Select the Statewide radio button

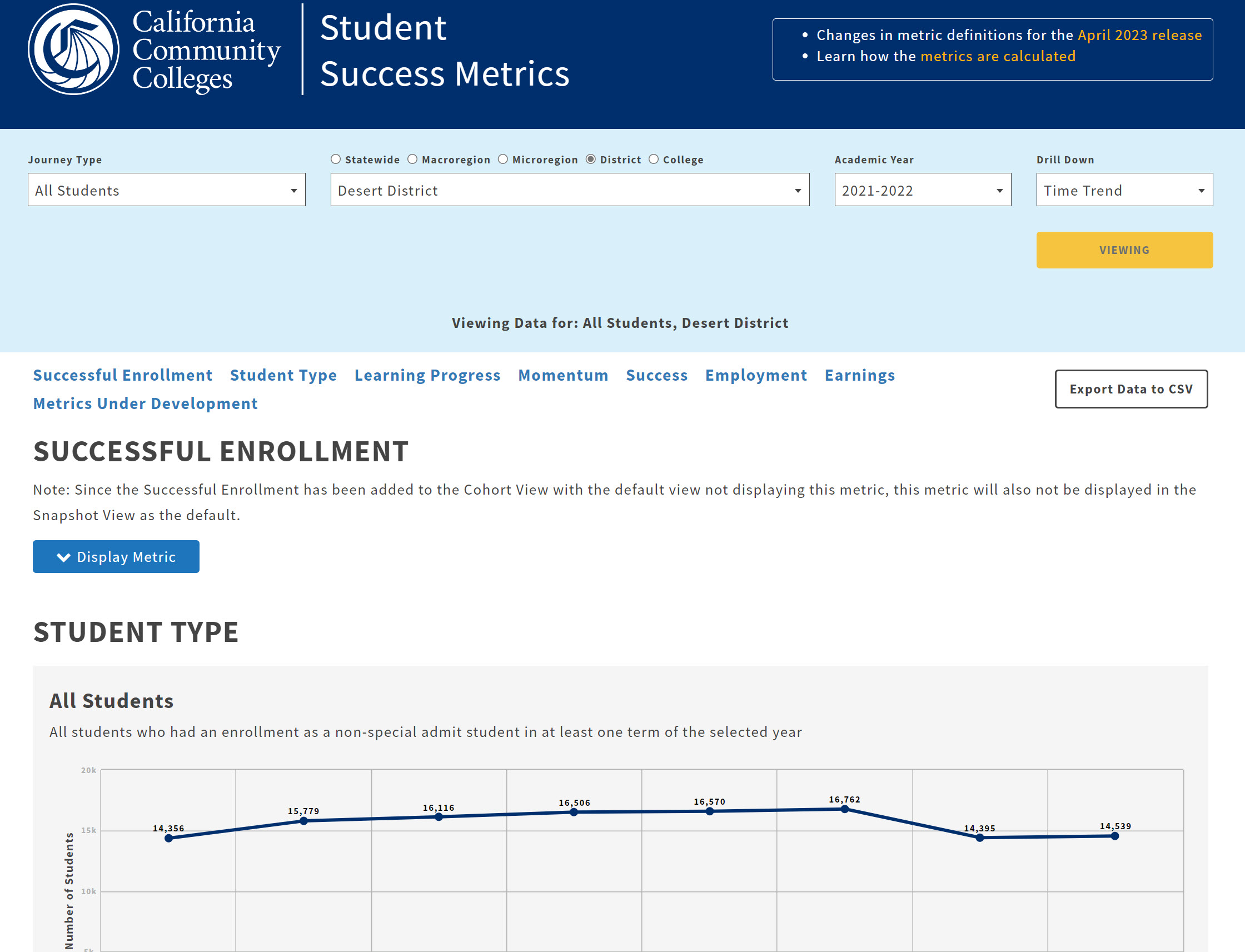(336, 160)
